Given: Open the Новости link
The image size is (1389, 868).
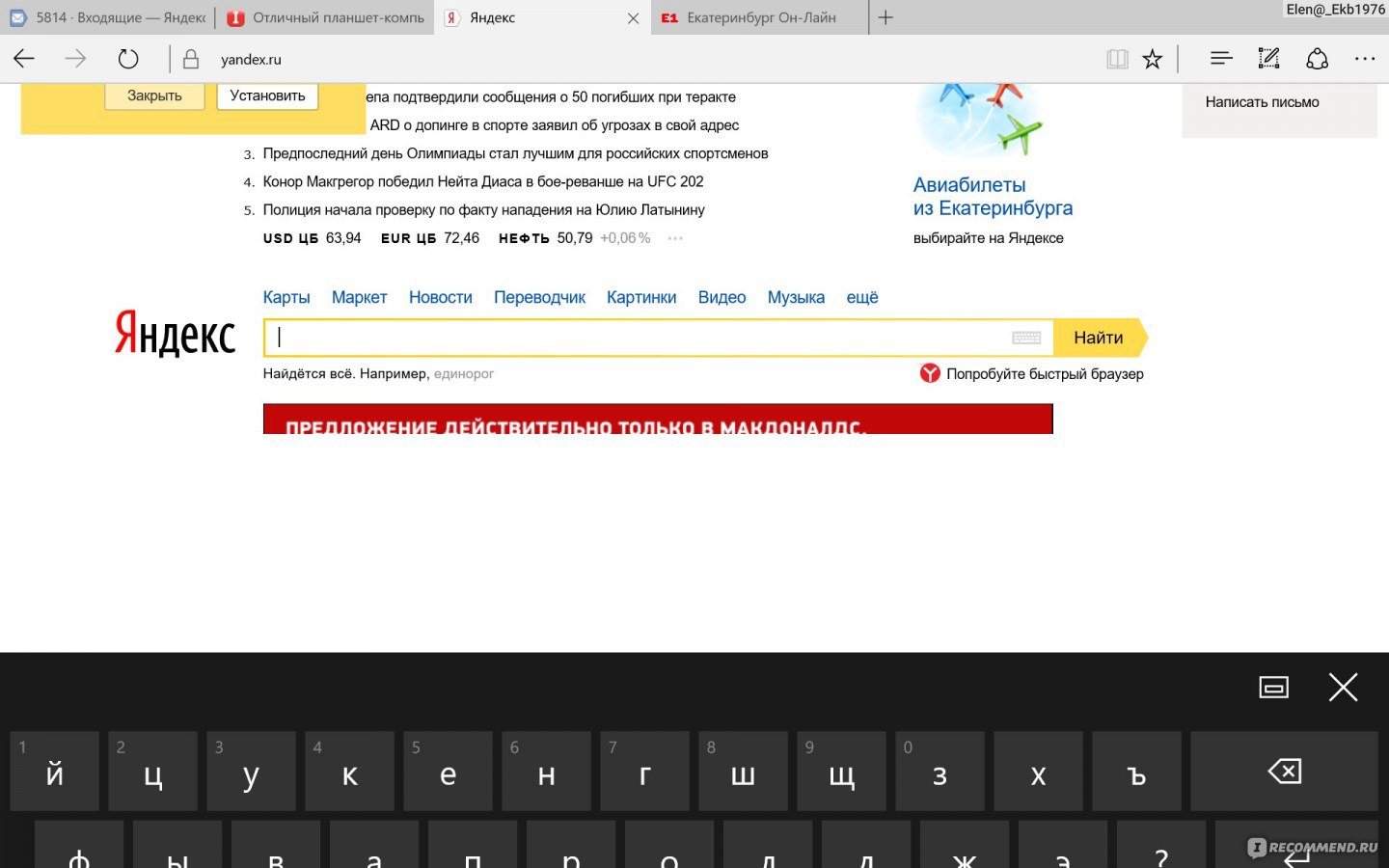Looking at the screenshot, I should coord(441,297).
